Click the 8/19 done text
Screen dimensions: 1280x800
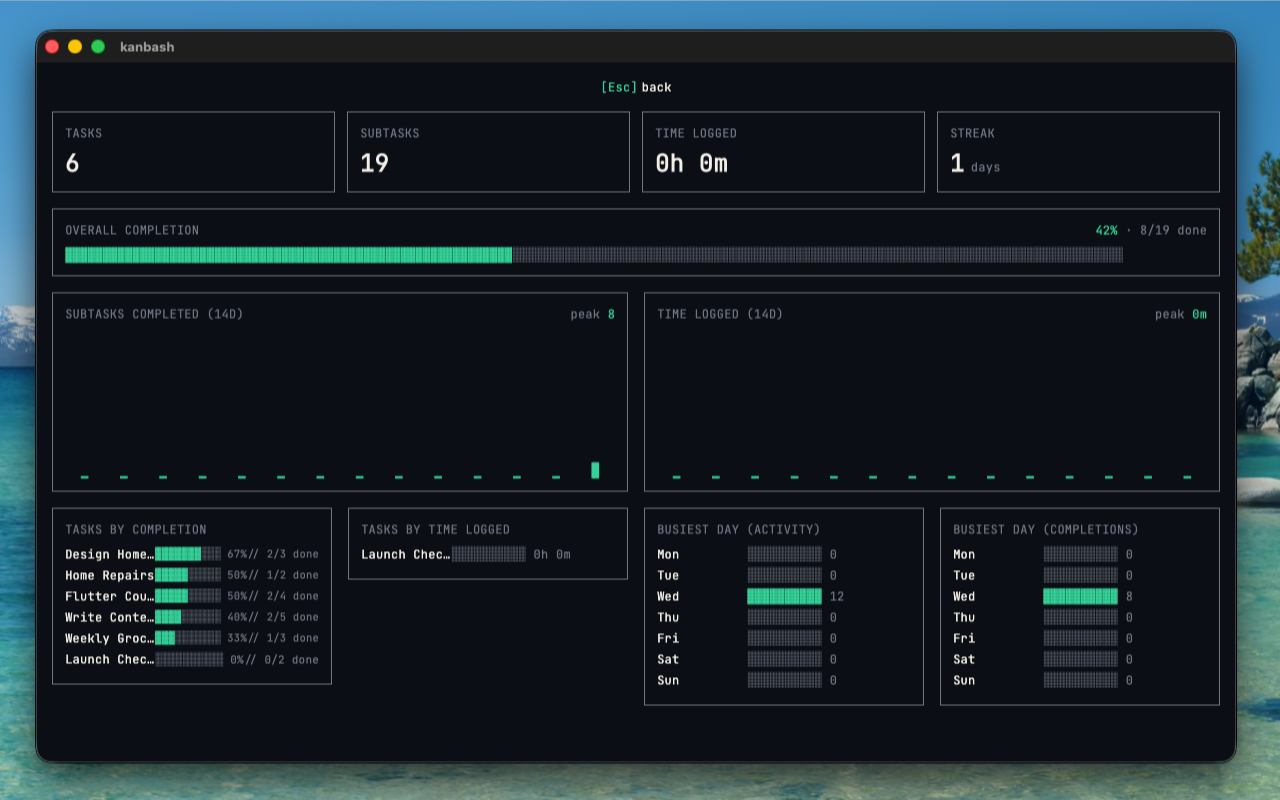pos(1173,230)
